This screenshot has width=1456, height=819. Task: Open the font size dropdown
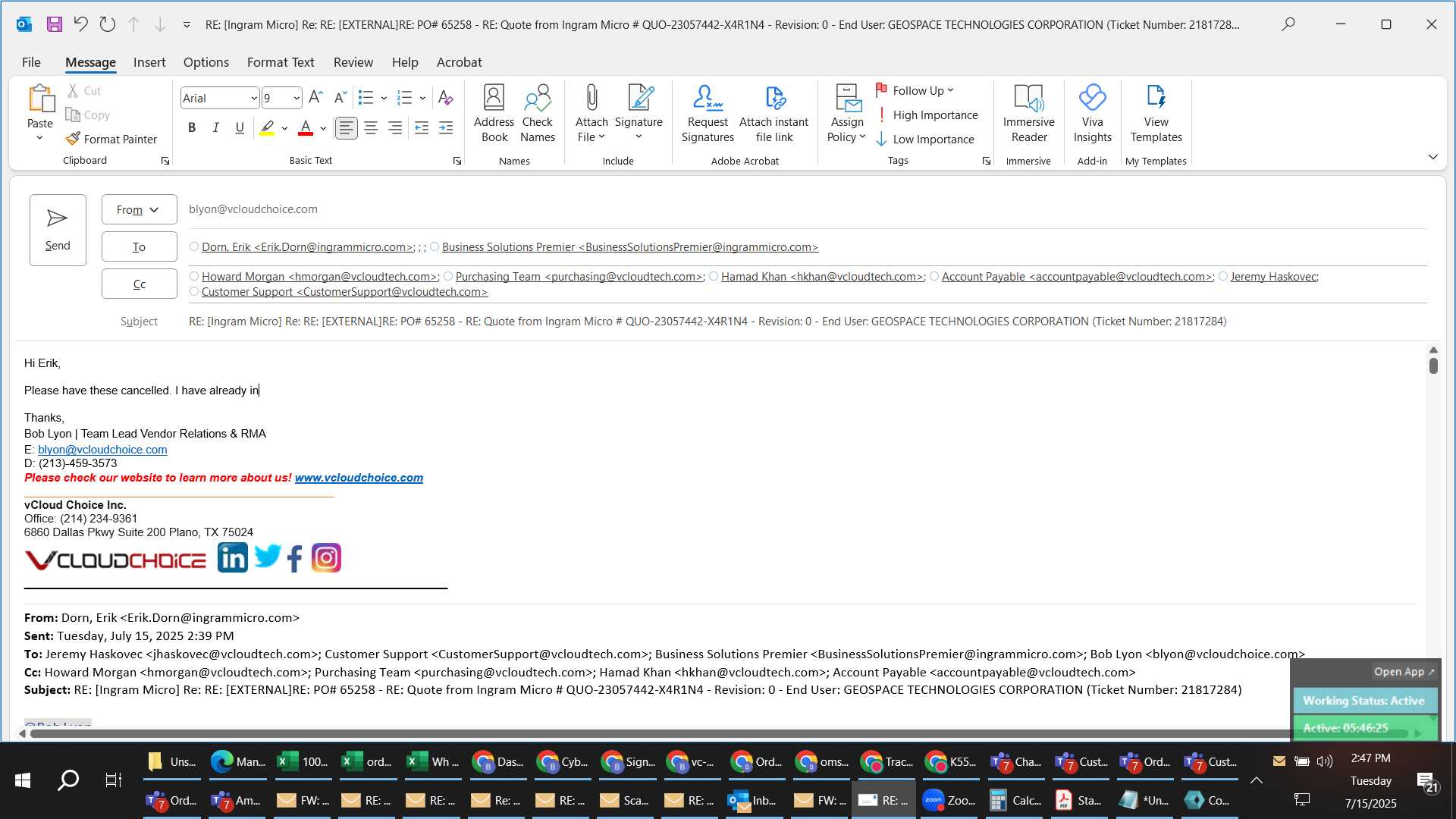click(x=297, y=99)
